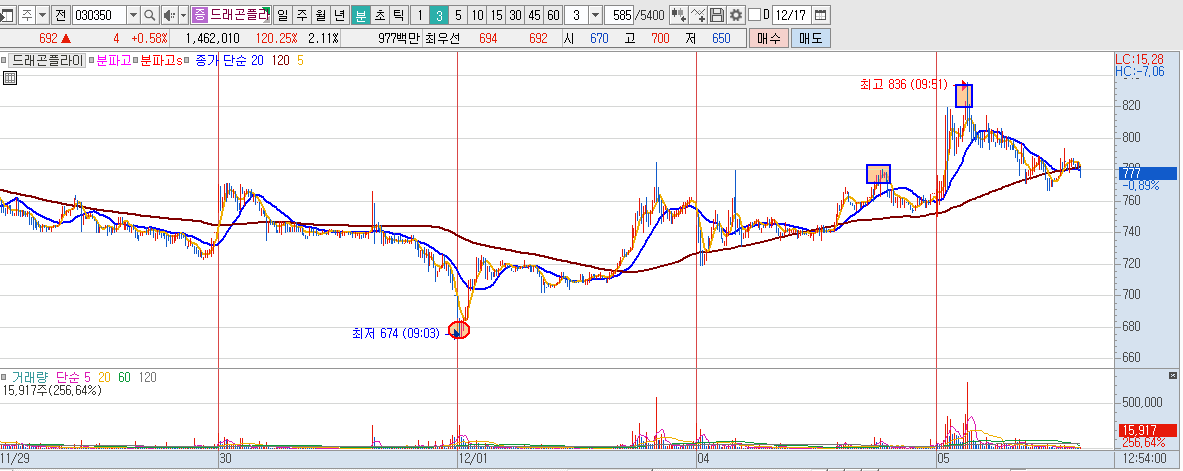
Task: Switch to yearly chart 년
Action: tap(340, 14)
